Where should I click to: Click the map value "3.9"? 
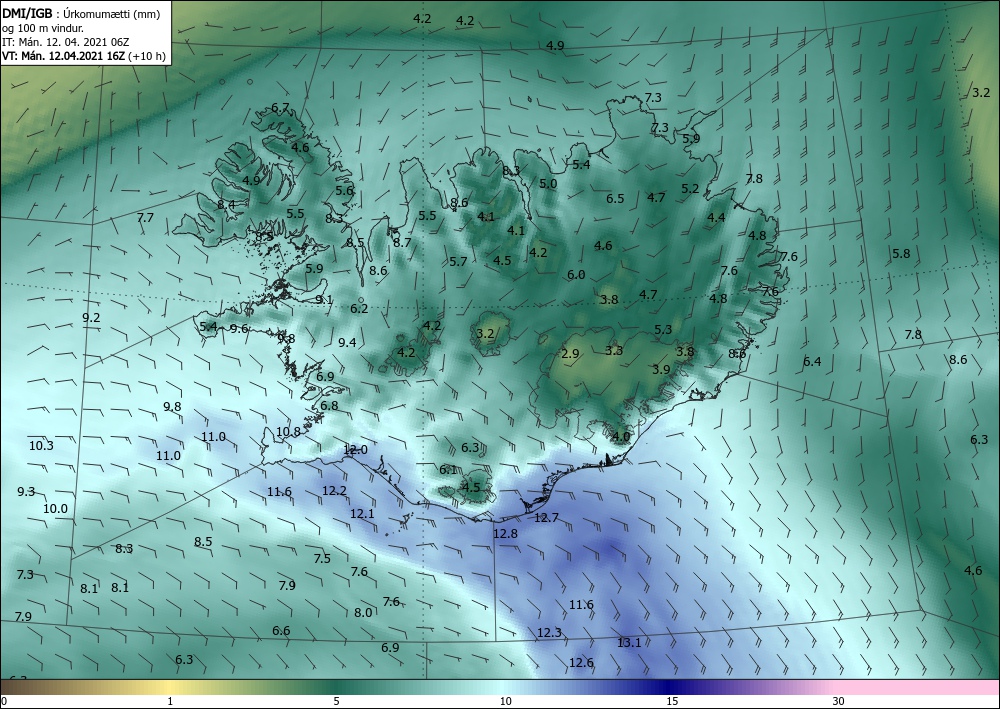pyautogui.click(x=661, y=370)
